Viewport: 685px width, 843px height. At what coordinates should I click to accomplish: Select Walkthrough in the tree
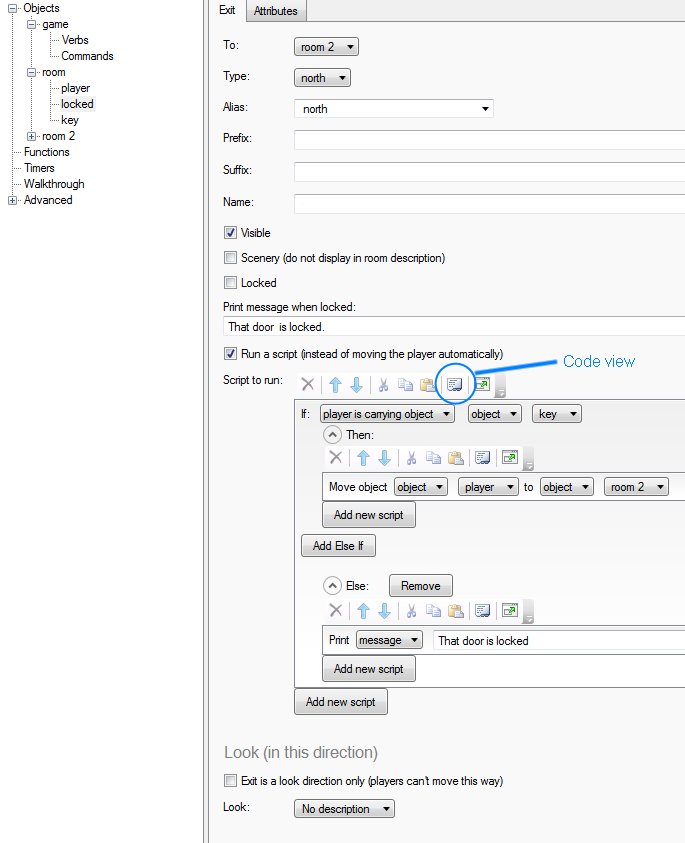tap(54, 184)
